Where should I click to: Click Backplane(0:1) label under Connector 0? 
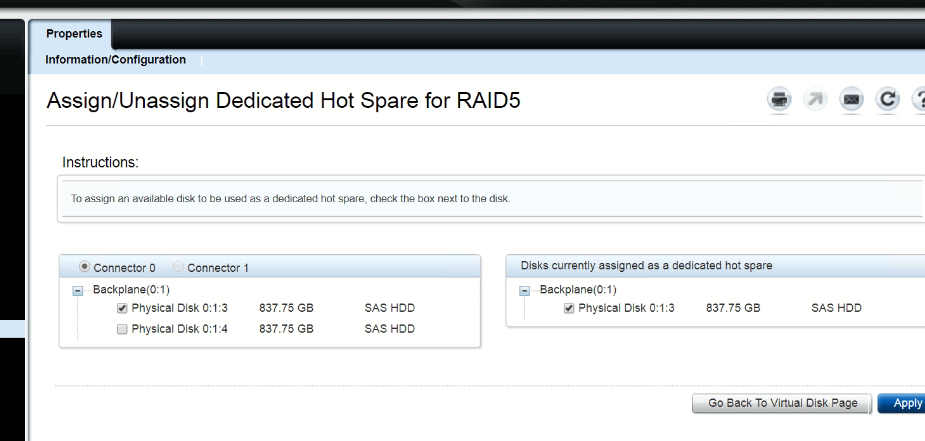[129, 290]
